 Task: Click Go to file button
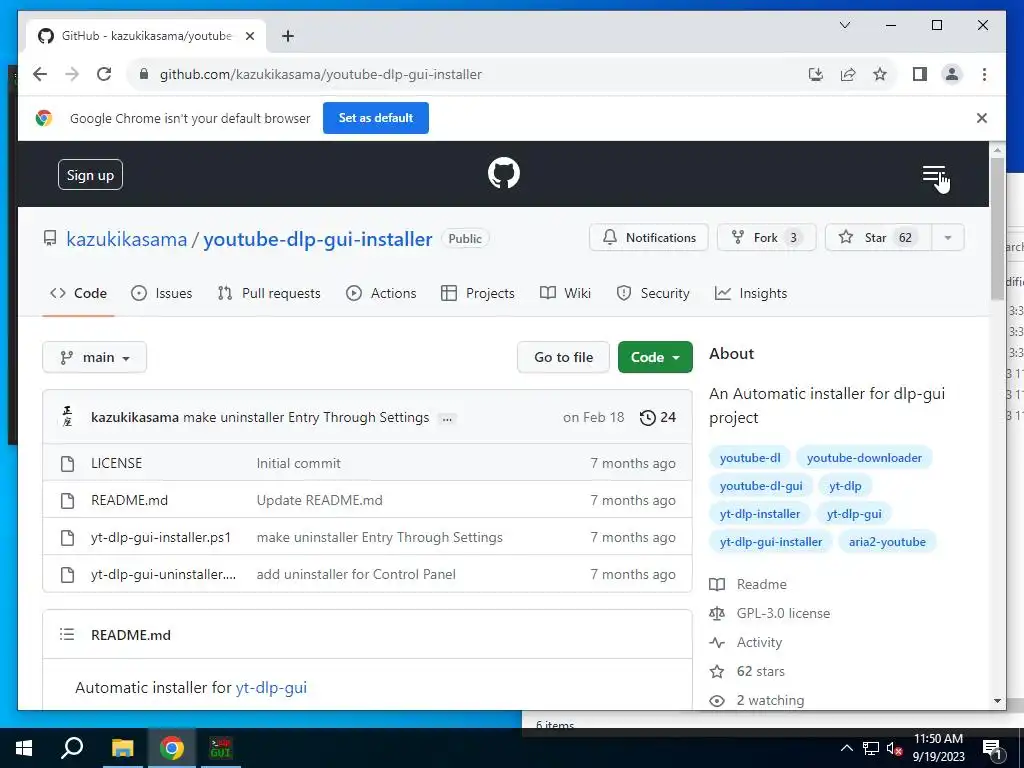pyautogui.click(x=564, y=357)
